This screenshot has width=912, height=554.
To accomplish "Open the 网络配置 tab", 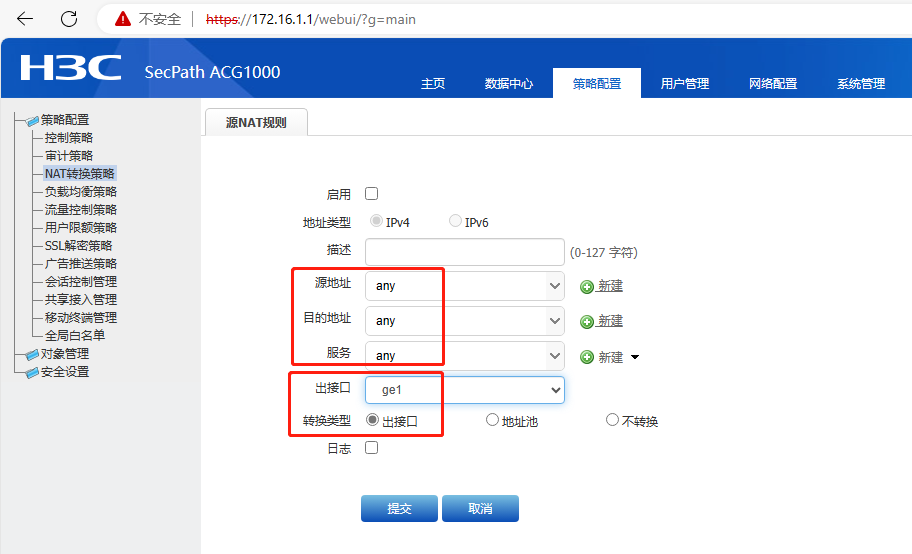I will (x=773, y=84).
